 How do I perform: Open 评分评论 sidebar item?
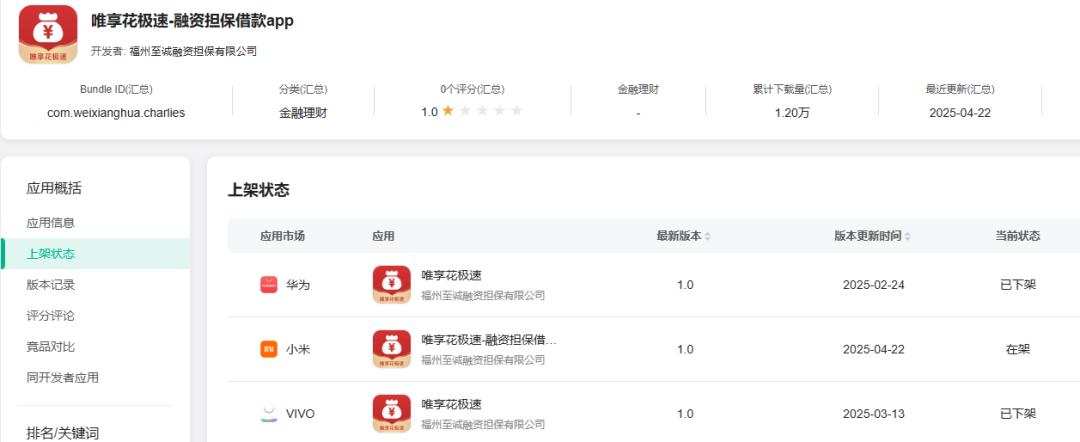[50, 315]
